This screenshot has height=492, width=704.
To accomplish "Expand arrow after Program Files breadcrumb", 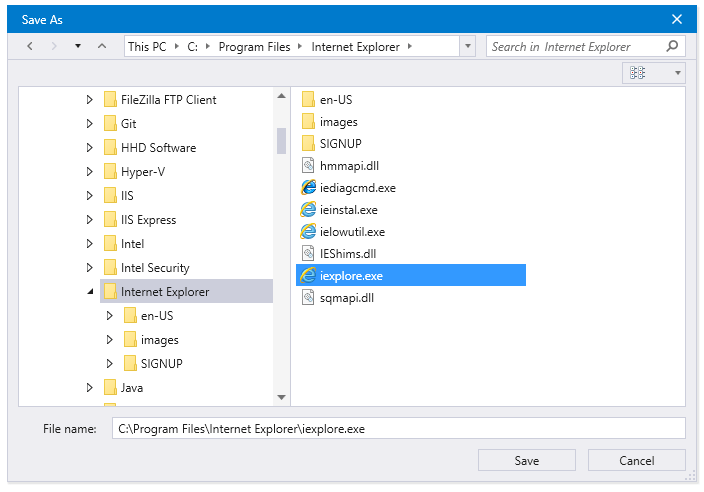I will pos(300,46).
